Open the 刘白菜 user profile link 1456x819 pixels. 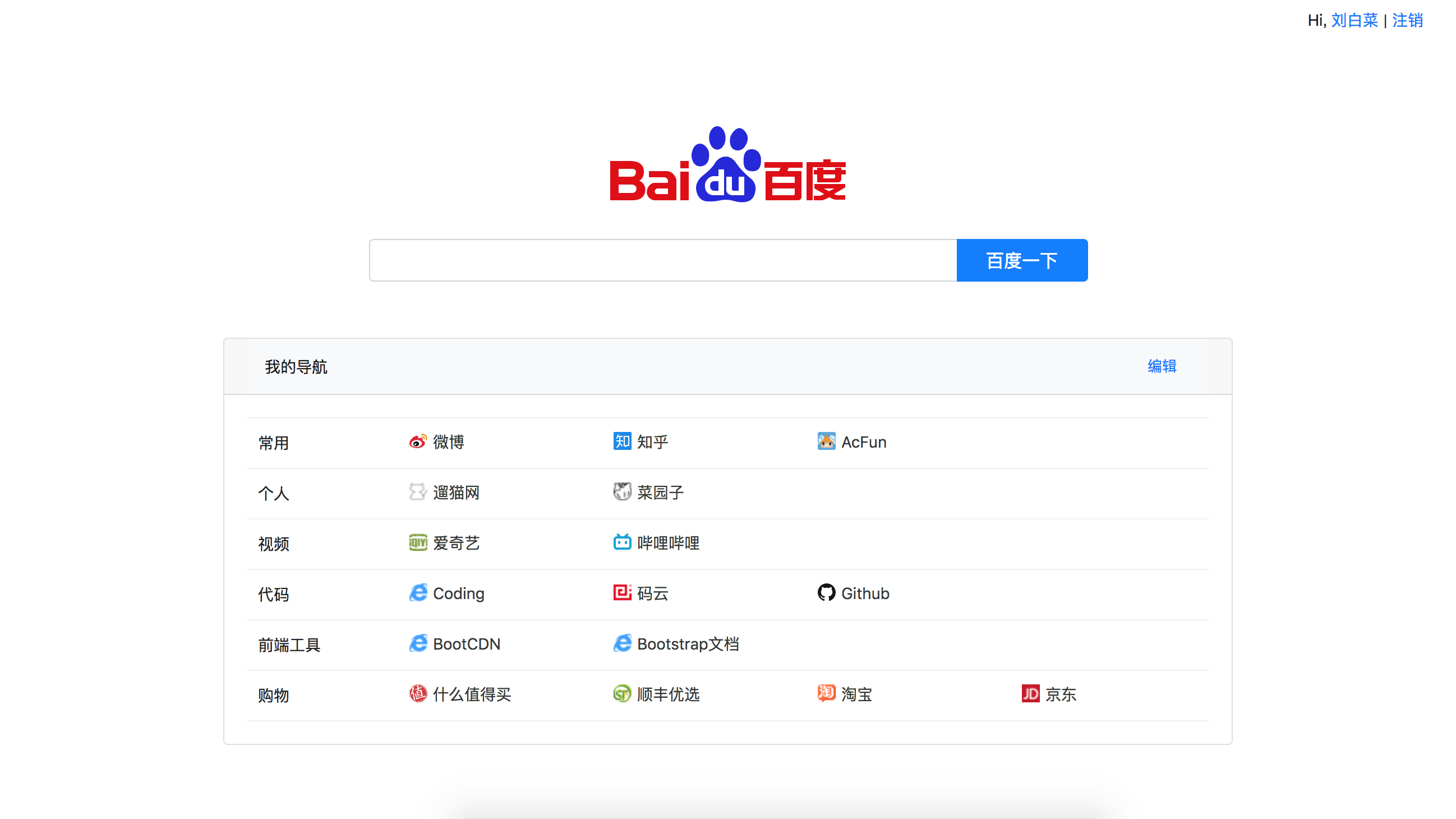1354,21
